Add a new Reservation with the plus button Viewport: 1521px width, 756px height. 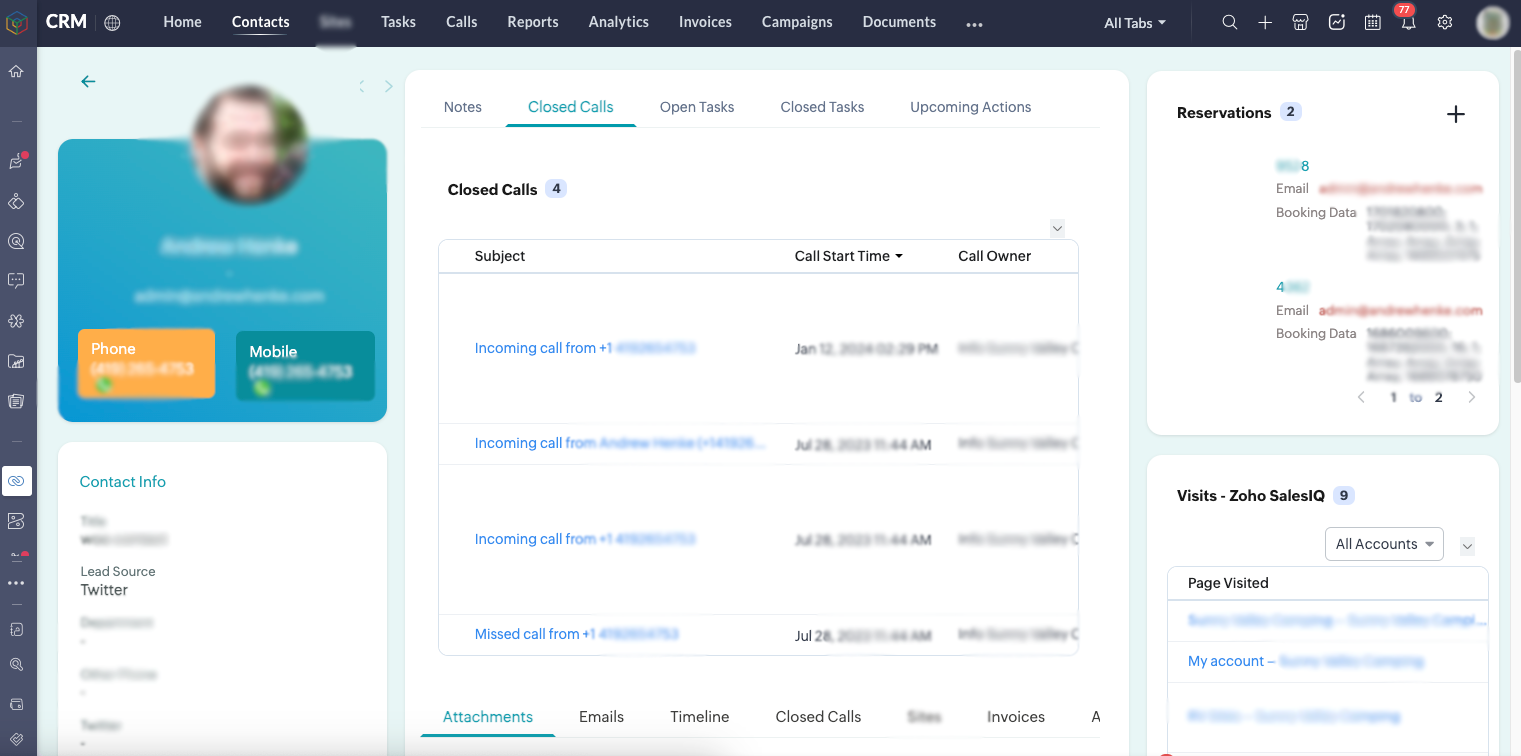[x=1456, y=114]
